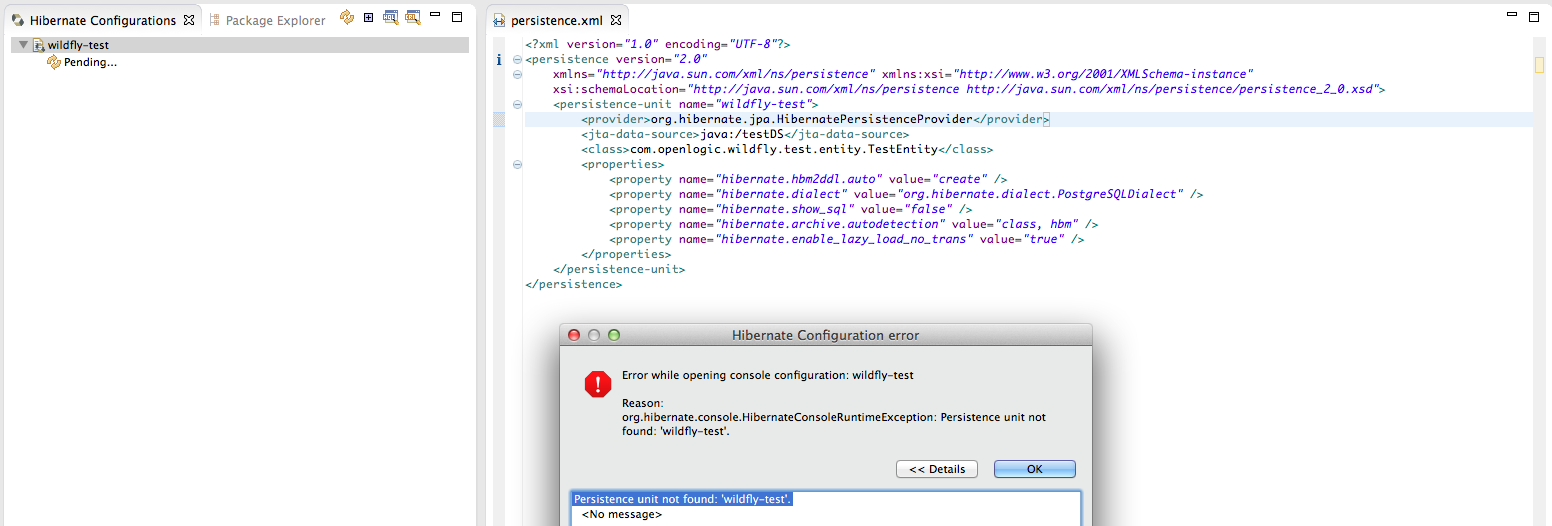
Task: Maximize the persistence.xml editor area
Action: point(1532,16)
